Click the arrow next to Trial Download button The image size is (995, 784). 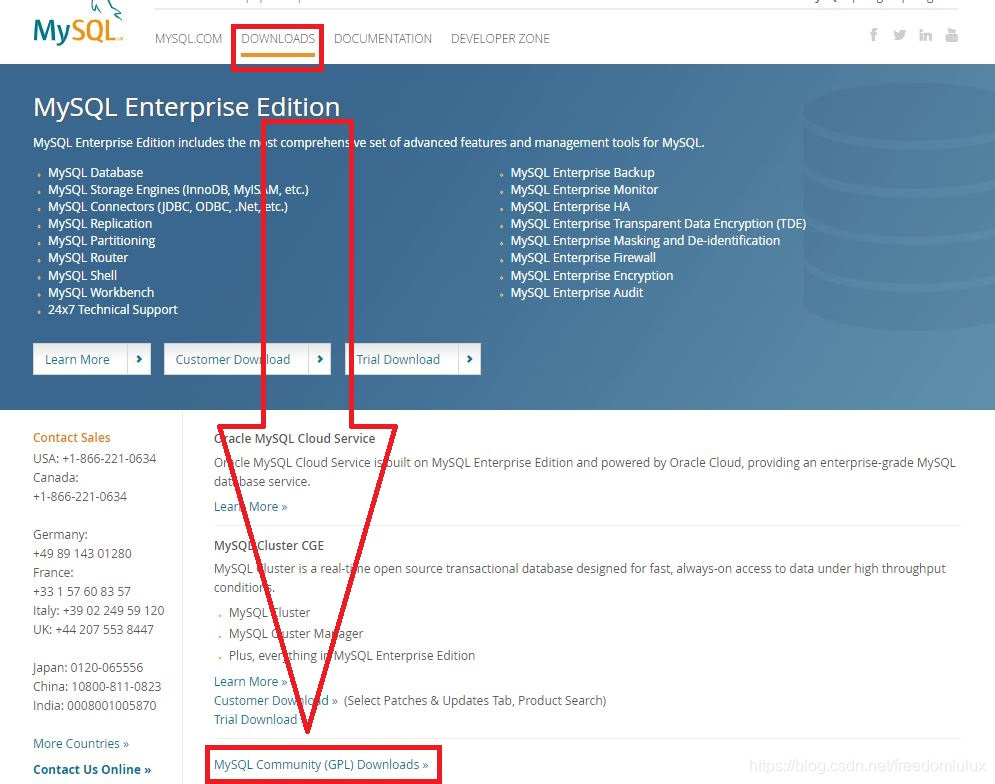click(x=469, y=359)
